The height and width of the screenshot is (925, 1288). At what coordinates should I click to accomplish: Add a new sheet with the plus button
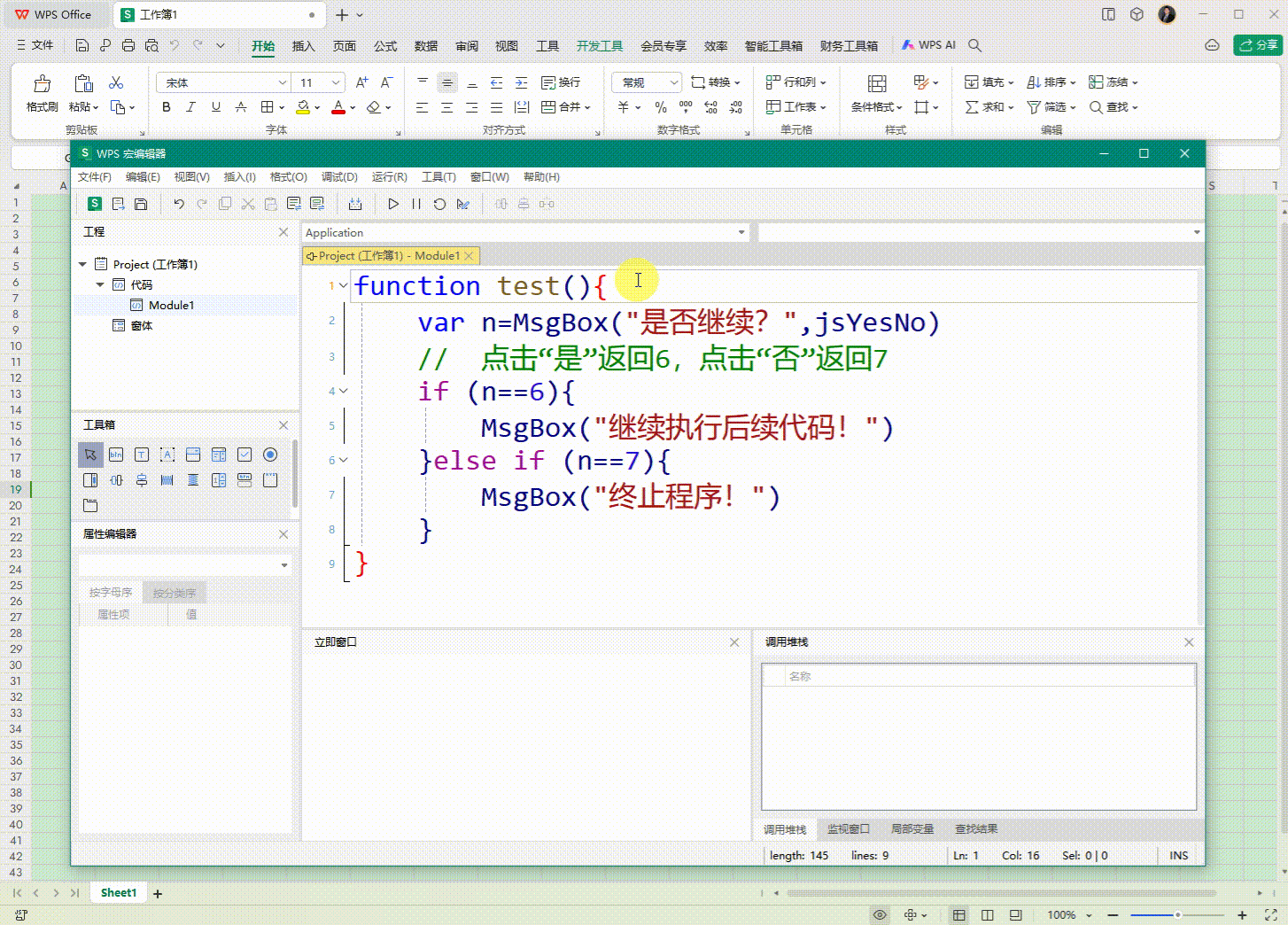(x=158, y=893)
